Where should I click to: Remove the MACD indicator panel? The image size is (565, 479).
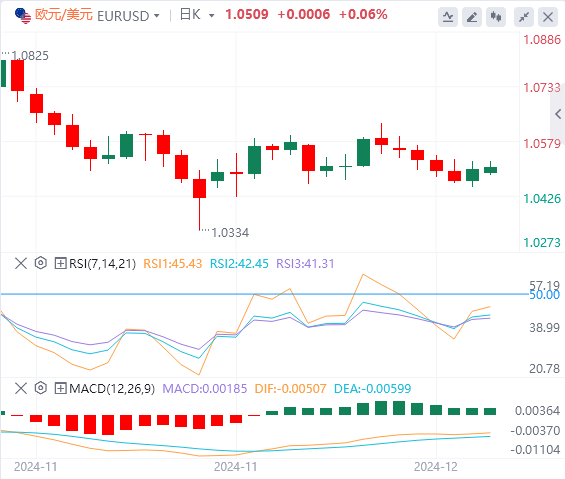tap(21, 388)
